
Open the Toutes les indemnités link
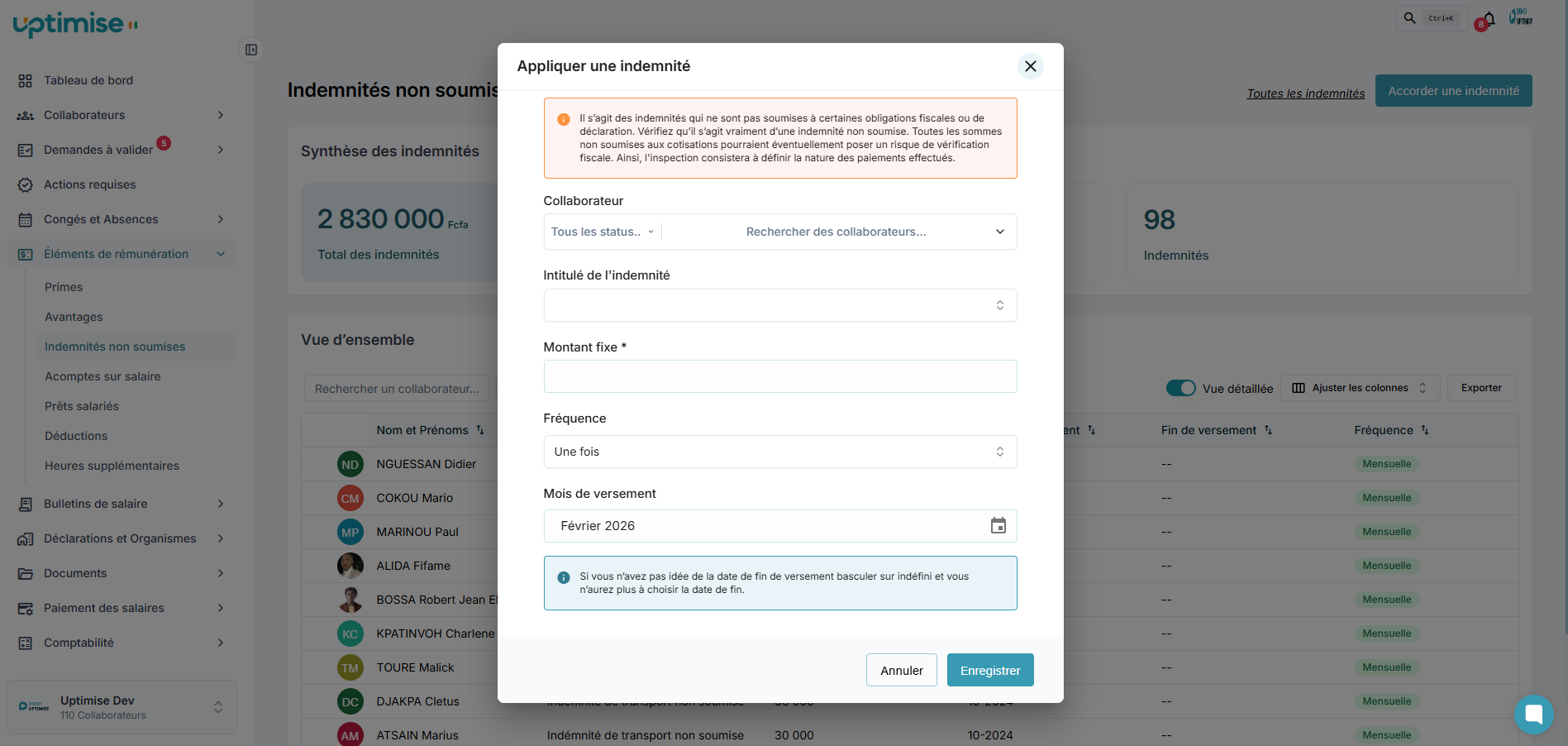coord(1305,93)
